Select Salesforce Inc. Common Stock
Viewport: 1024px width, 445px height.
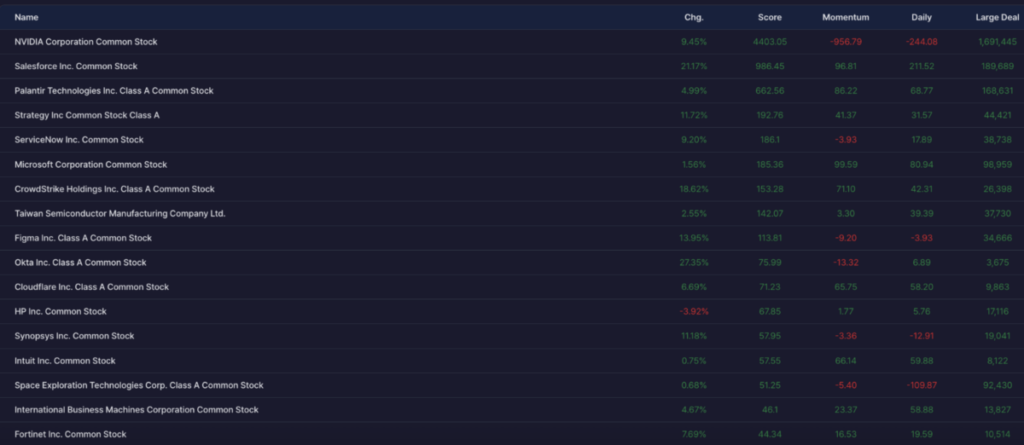click(512, 66)
